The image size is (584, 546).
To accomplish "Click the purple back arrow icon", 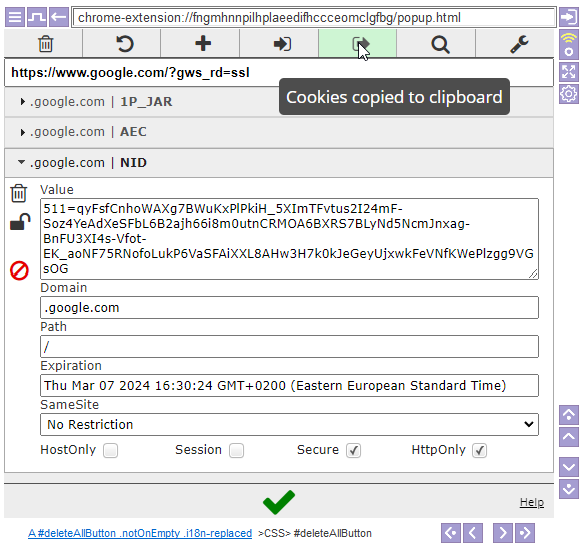I will (59, 17).
